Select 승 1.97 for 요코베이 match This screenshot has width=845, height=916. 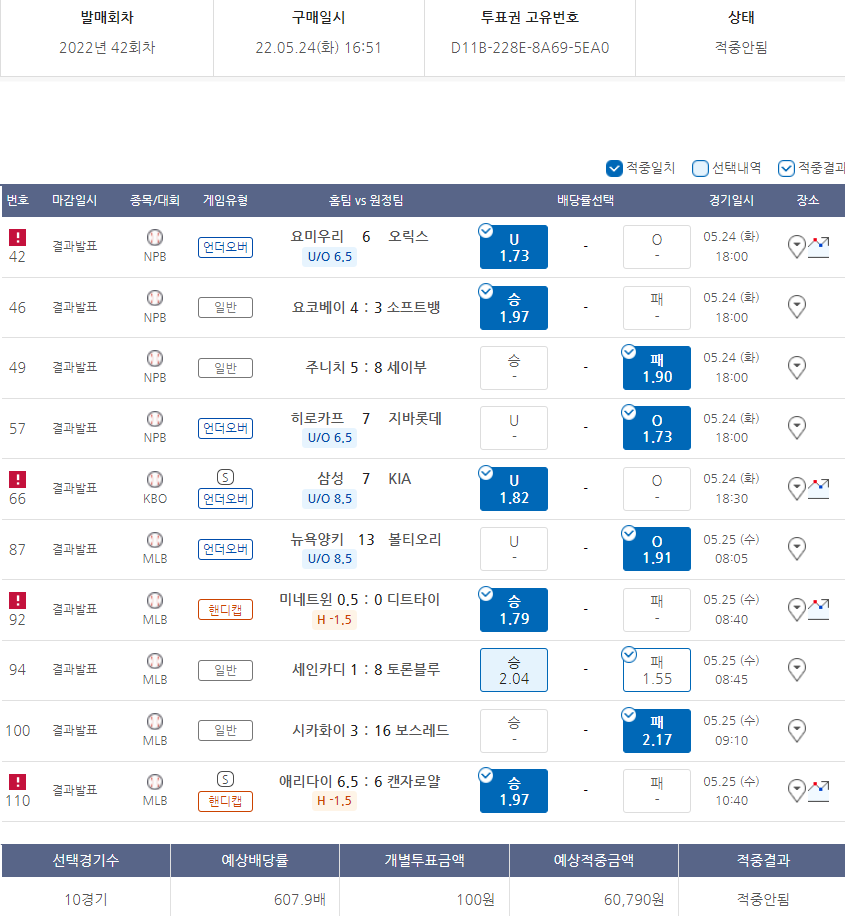coord(514,308)
